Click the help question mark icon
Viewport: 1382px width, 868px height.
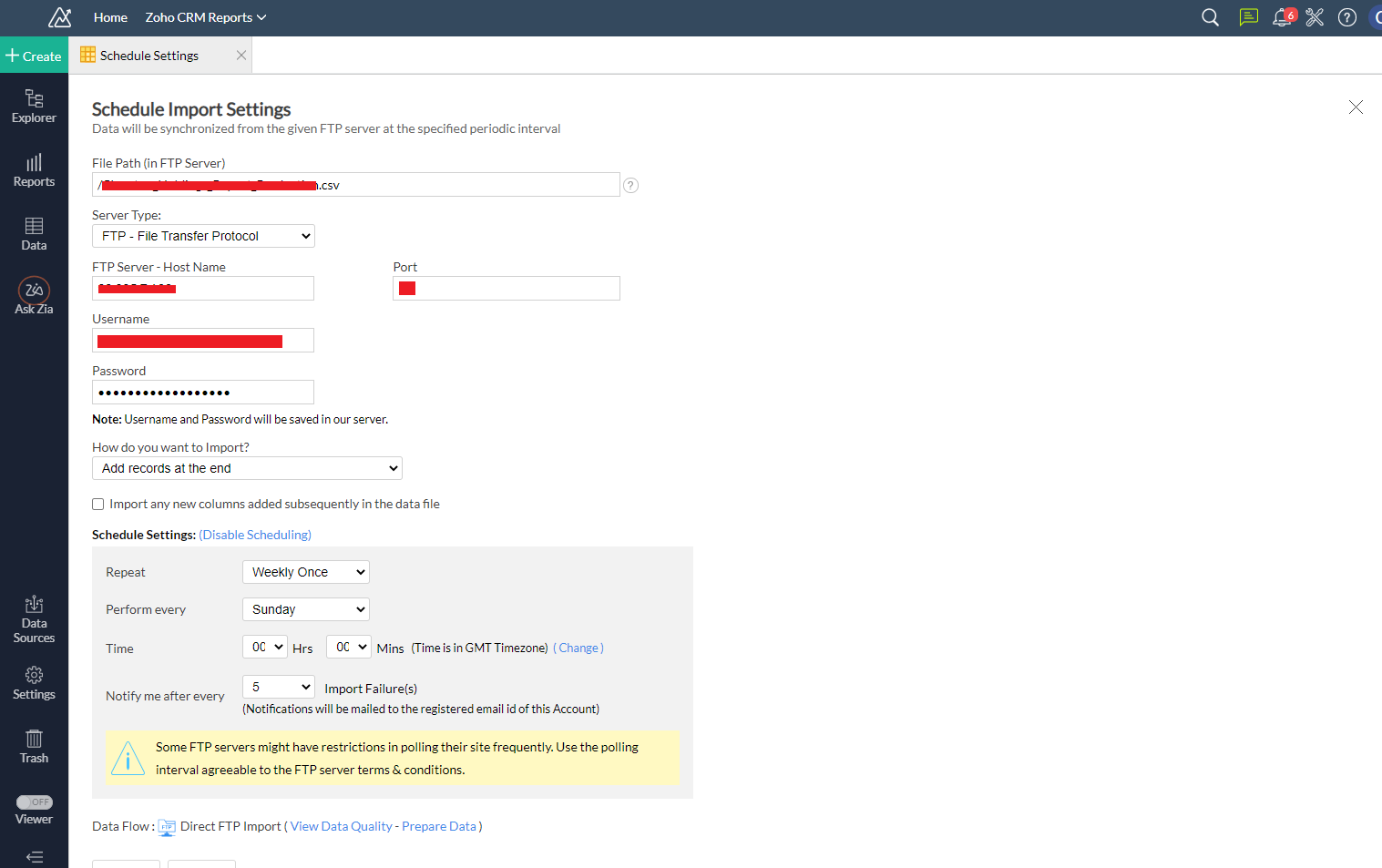tap(1346, 17)
